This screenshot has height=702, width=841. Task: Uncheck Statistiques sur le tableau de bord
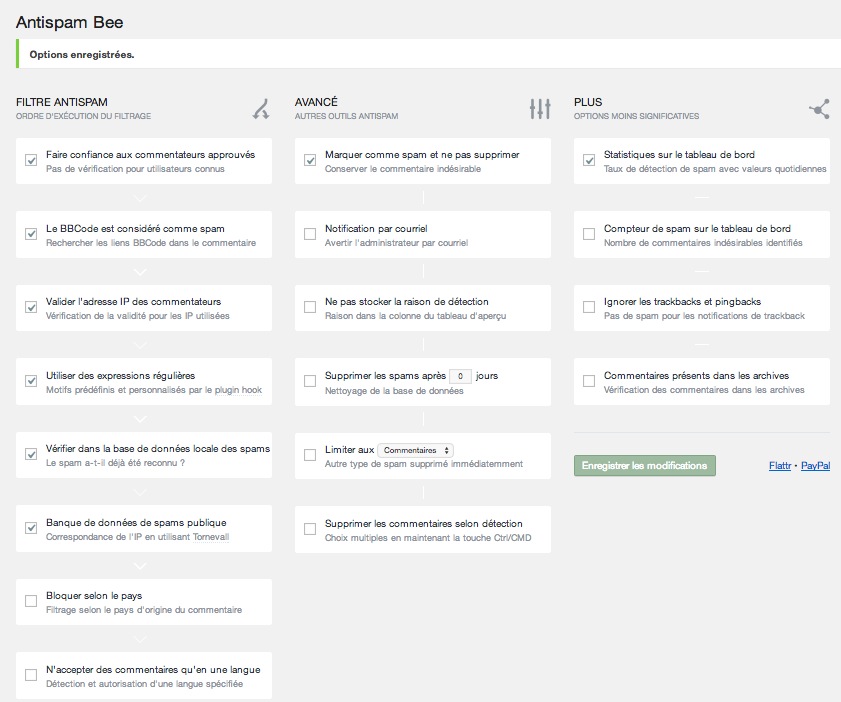(x=589, y=160)
